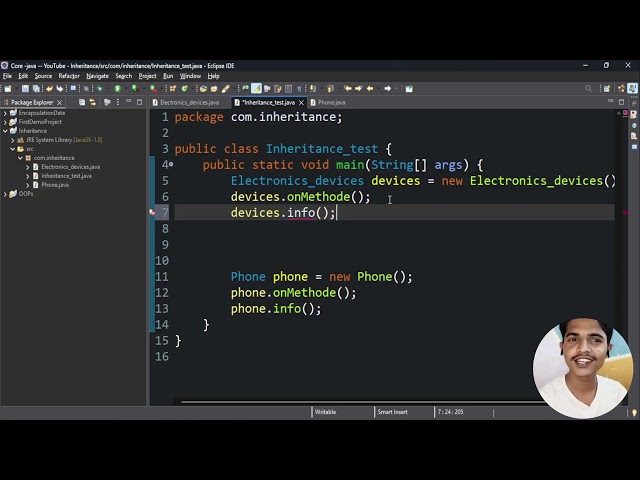Maximize the Package Explorer panel

click(140, 102)
